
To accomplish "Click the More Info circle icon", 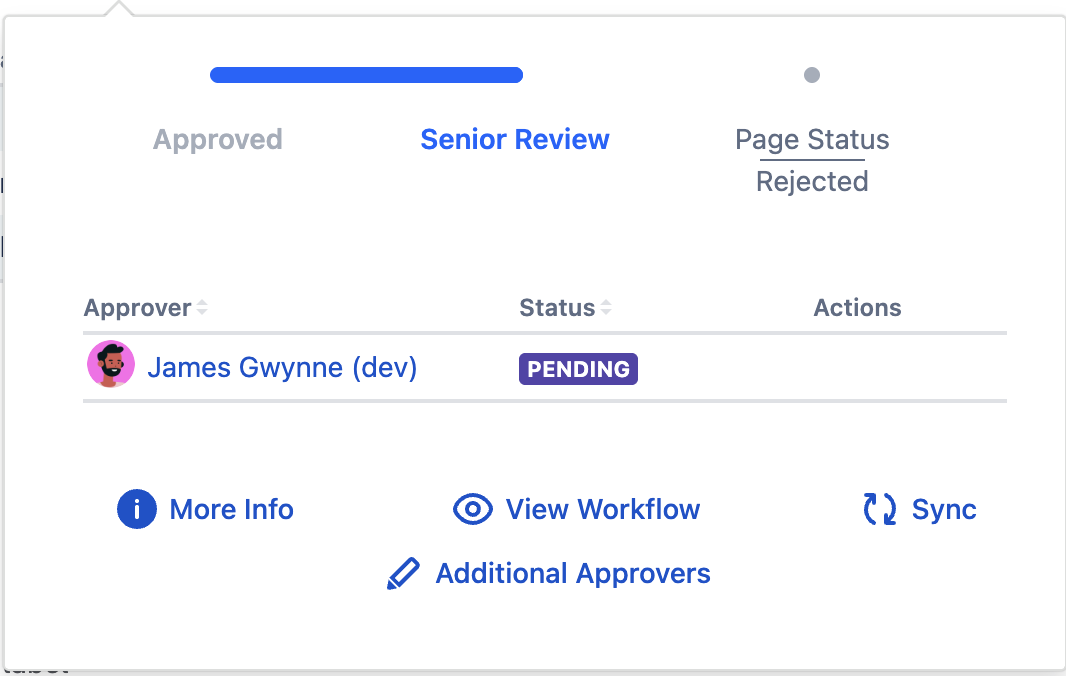I will [x=137, y=510].
